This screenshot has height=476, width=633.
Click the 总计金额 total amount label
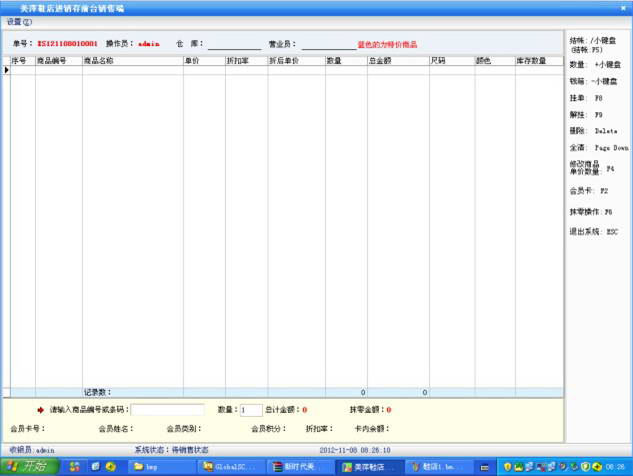282,410
